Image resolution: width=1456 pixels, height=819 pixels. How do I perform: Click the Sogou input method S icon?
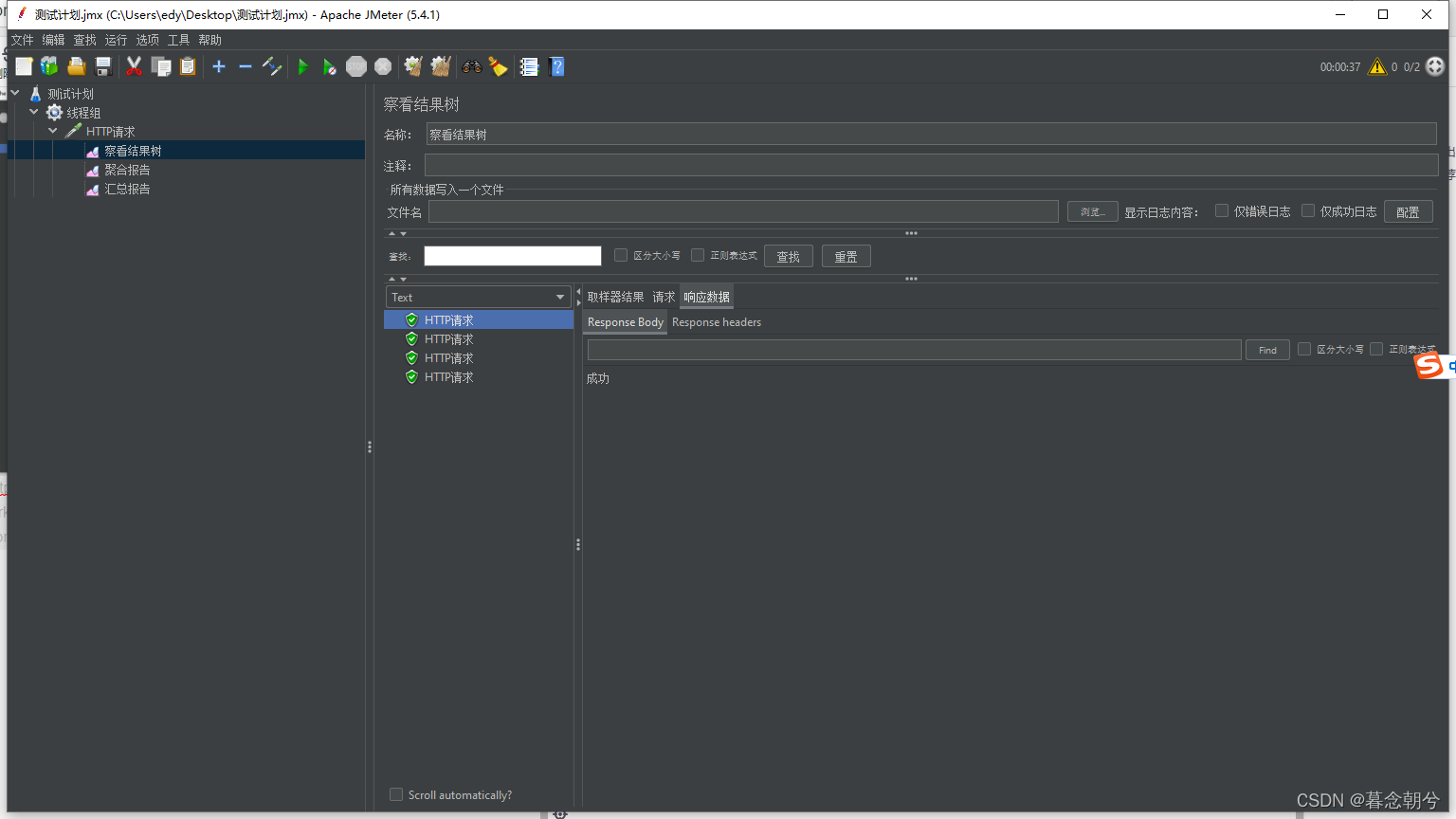pyautogui.click(x=1429, y=365)
